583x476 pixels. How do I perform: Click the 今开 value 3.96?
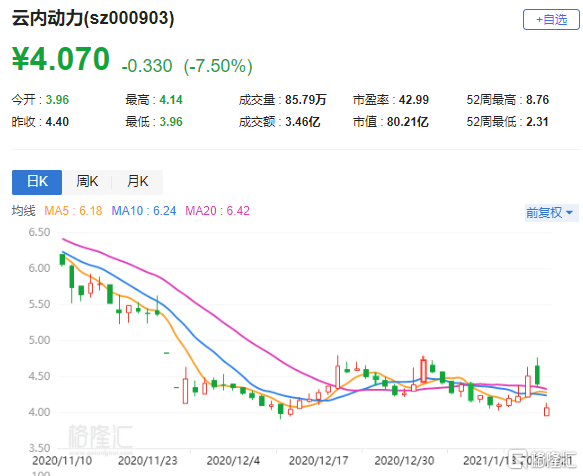(57, 100)
